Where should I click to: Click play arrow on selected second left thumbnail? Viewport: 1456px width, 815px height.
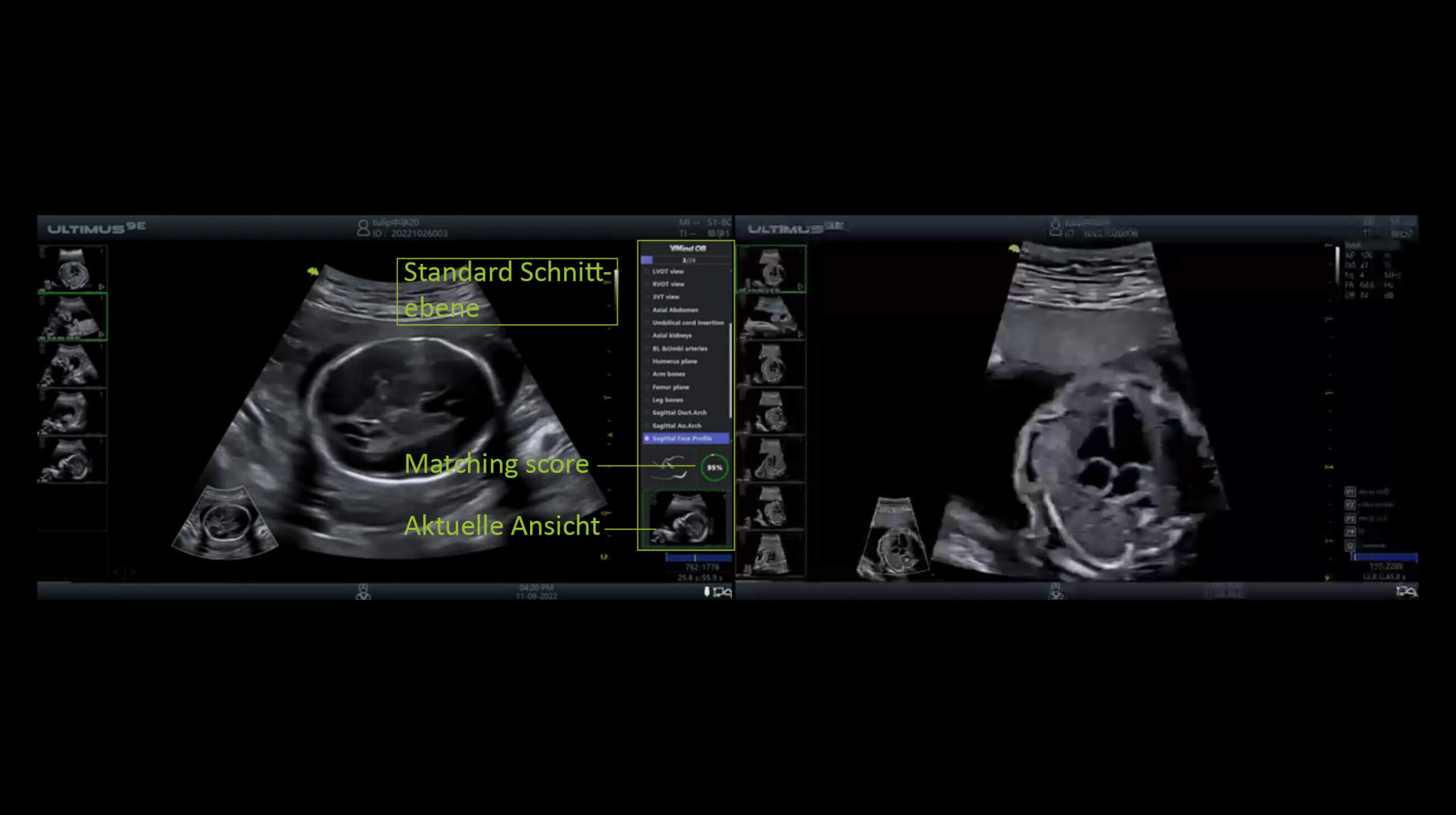[x=101, y=334]
